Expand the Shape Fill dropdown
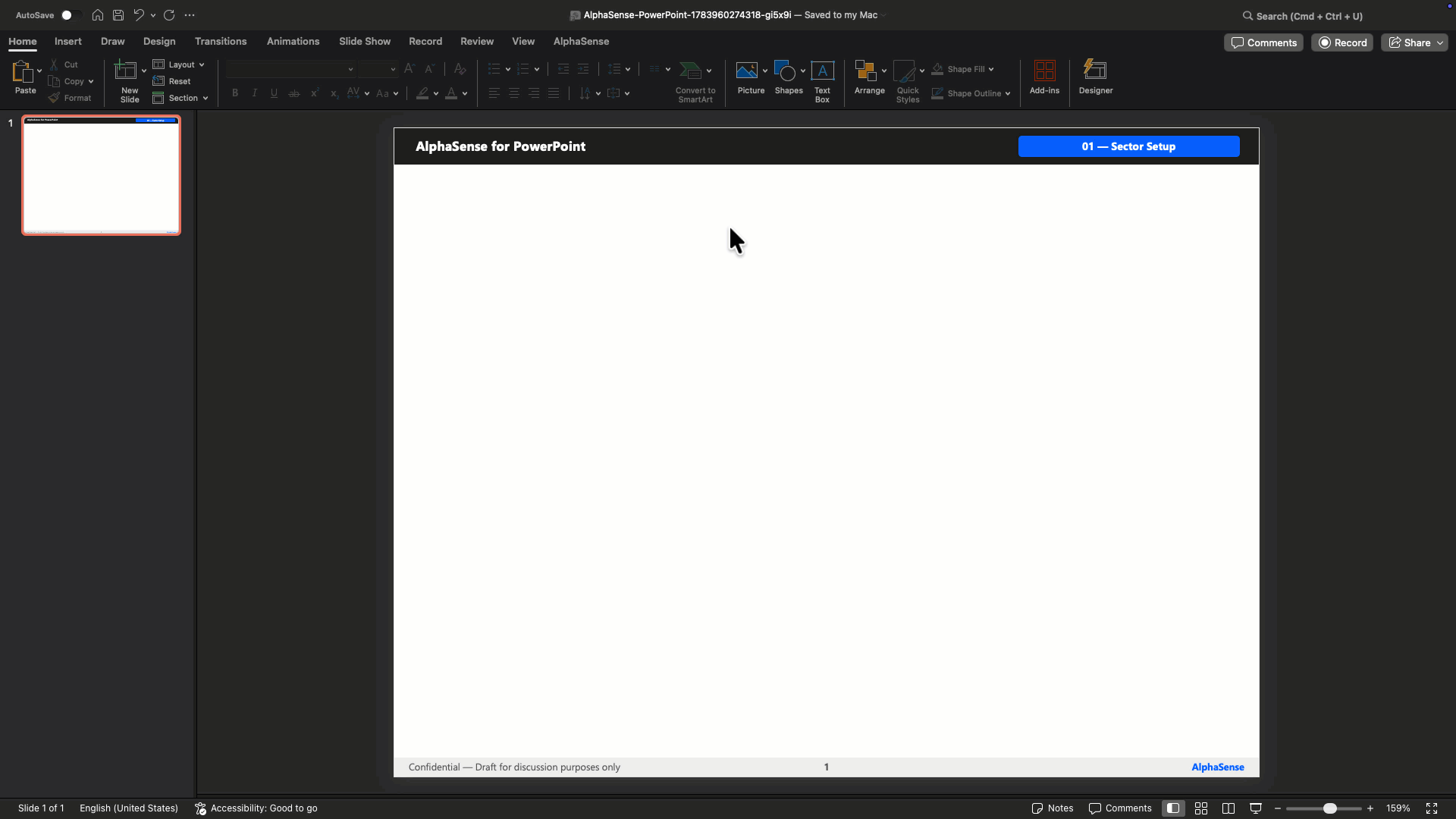Image resolution: width=1456 pixels, height=819 pixels. pos(991,69)
